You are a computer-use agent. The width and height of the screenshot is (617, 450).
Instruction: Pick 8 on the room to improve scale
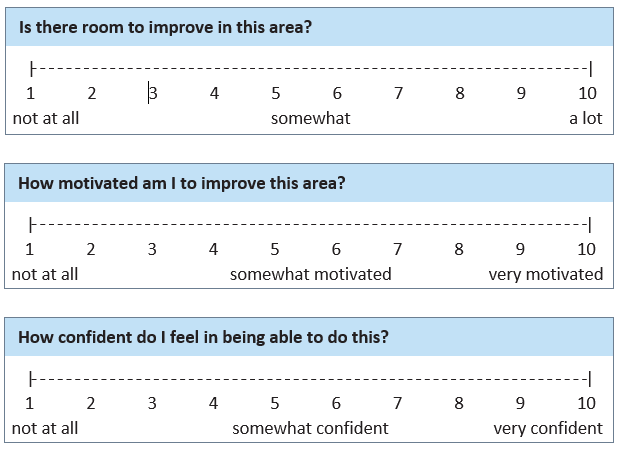(460, 94)
